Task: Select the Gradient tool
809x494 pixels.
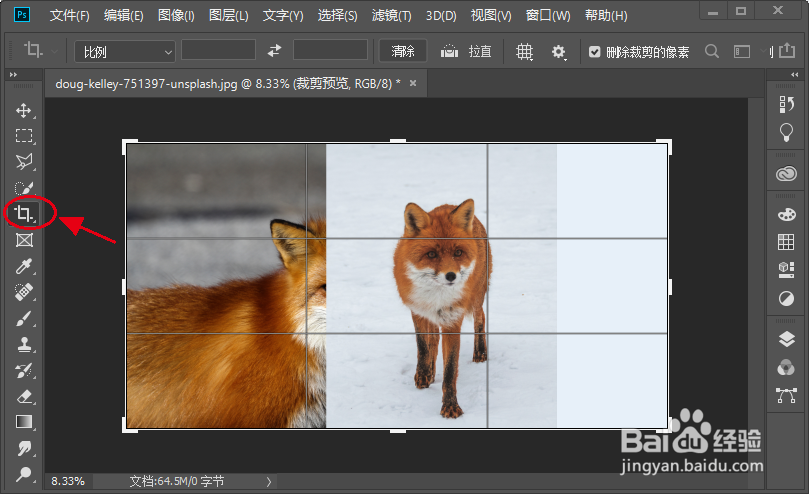Action: [x=24, y=422]
